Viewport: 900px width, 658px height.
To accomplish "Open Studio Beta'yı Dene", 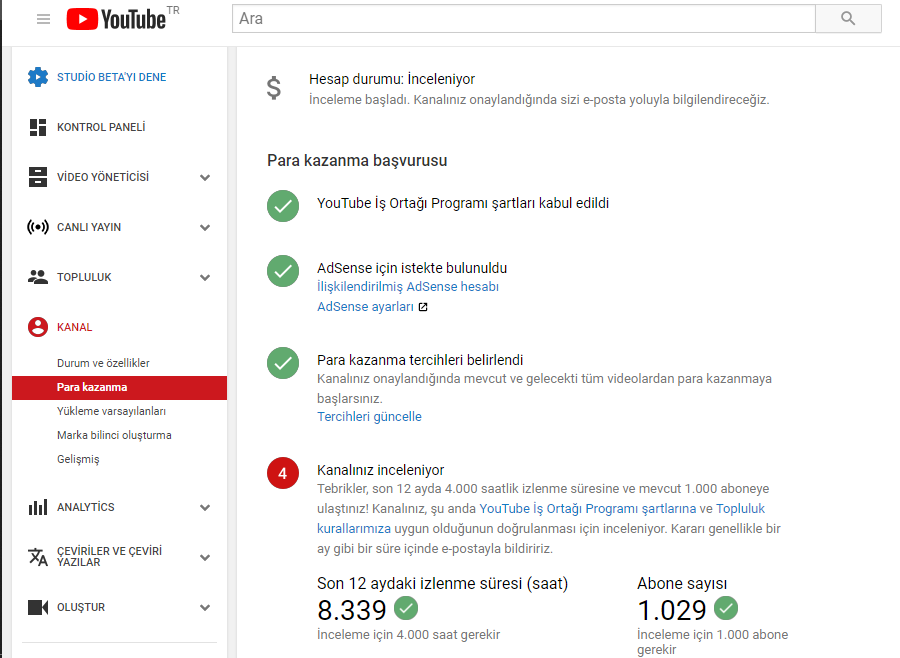I will coord(111,77).
